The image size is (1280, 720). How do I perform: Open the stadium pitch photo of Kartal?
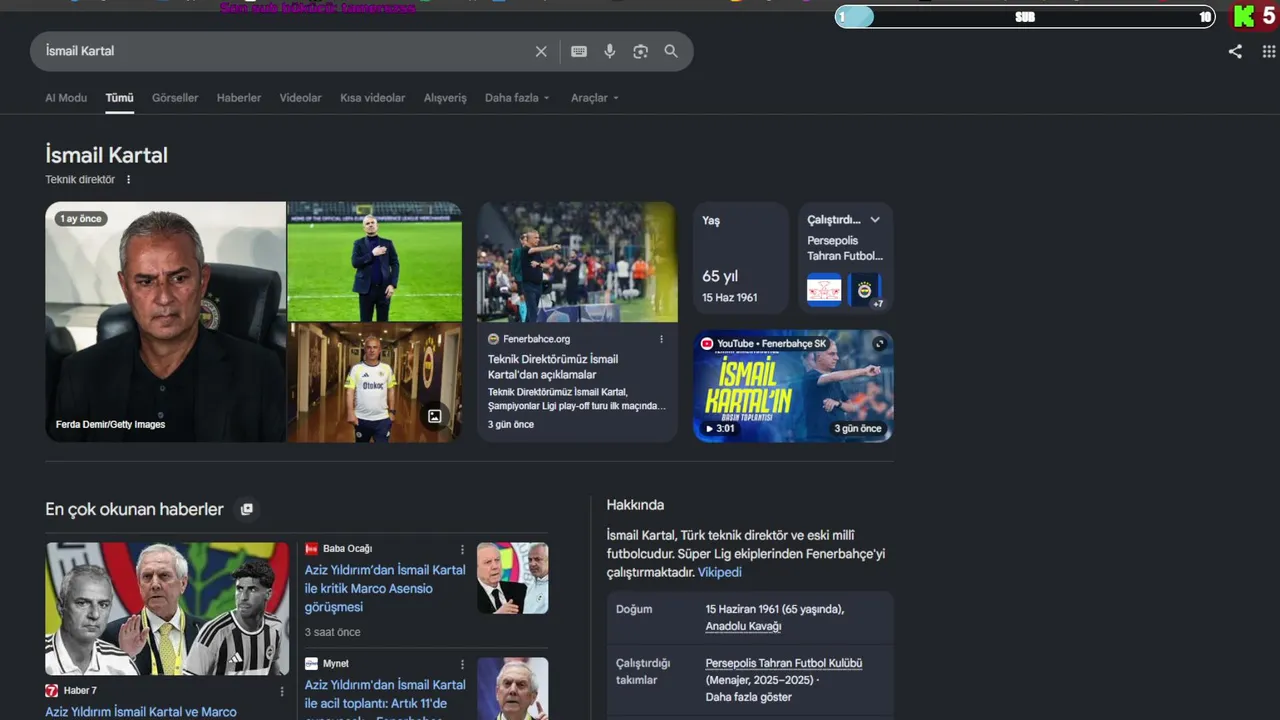[375, 261]
